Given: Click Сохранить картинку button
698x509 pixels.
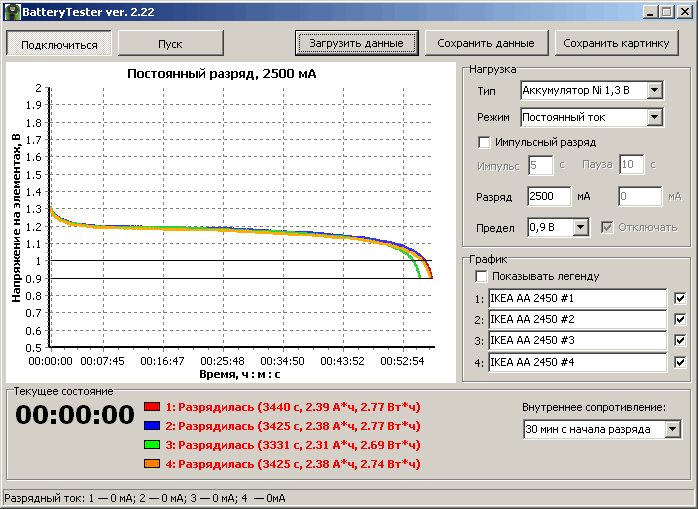Looking at the screenshot, I should [x=617, y=43].
